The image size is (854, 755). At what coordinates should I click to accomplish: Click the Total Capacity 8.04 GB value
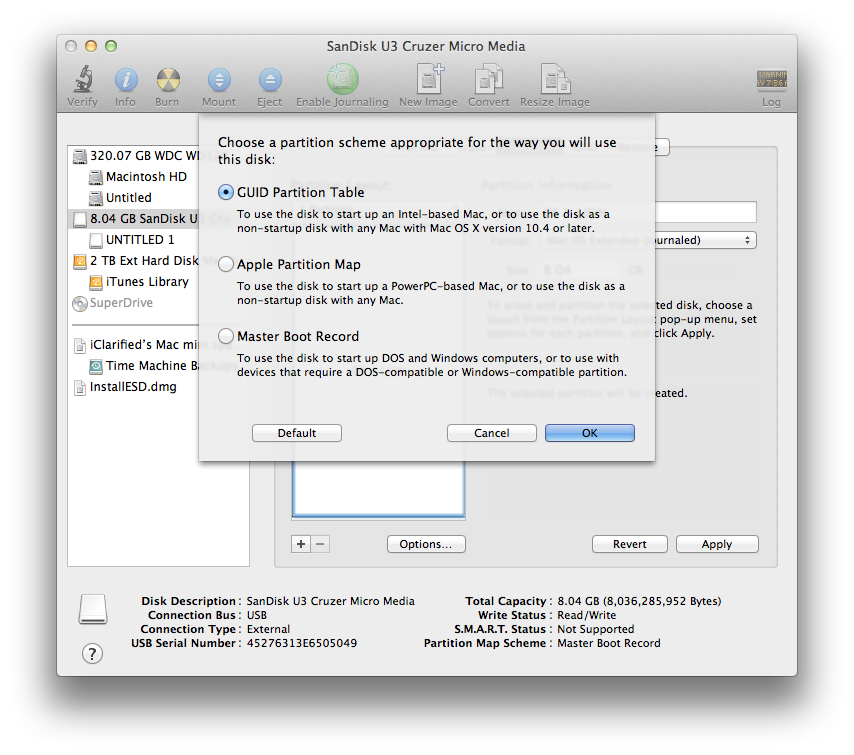(639, 601)
